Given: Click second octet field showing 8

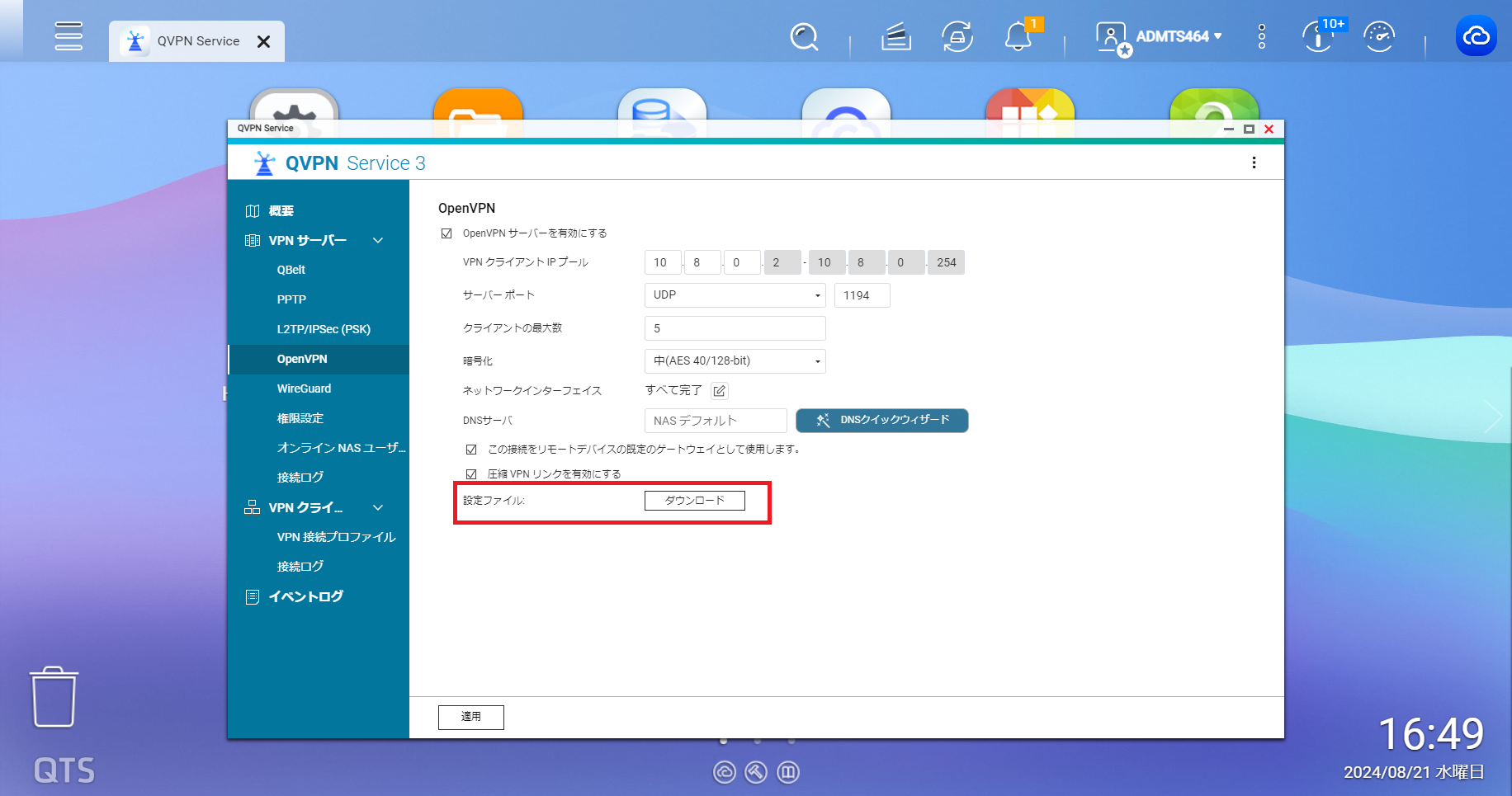Looking at the screenshot, I should click(702, 262).
